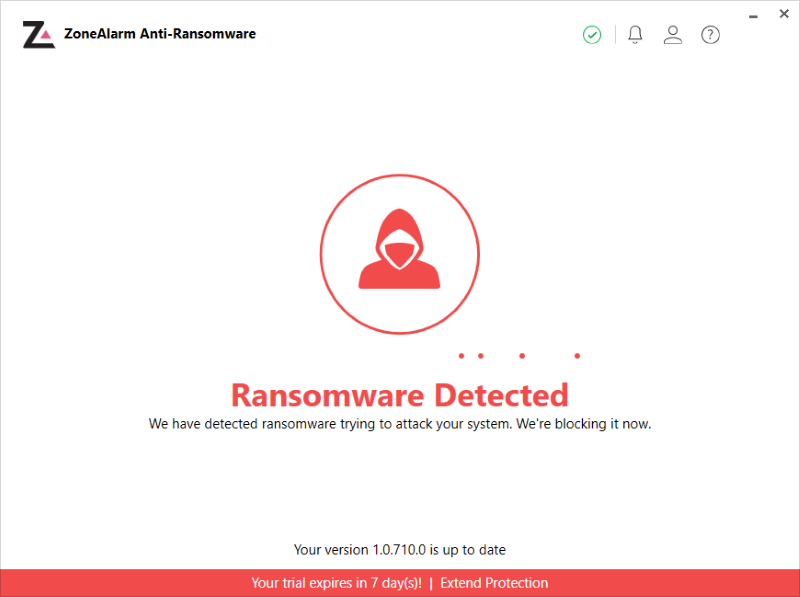This screenshot has height=597, width=800.
Task: Click the "ZoneAlarm Anti-Ransomware" title text
Action: coord(160,34)
